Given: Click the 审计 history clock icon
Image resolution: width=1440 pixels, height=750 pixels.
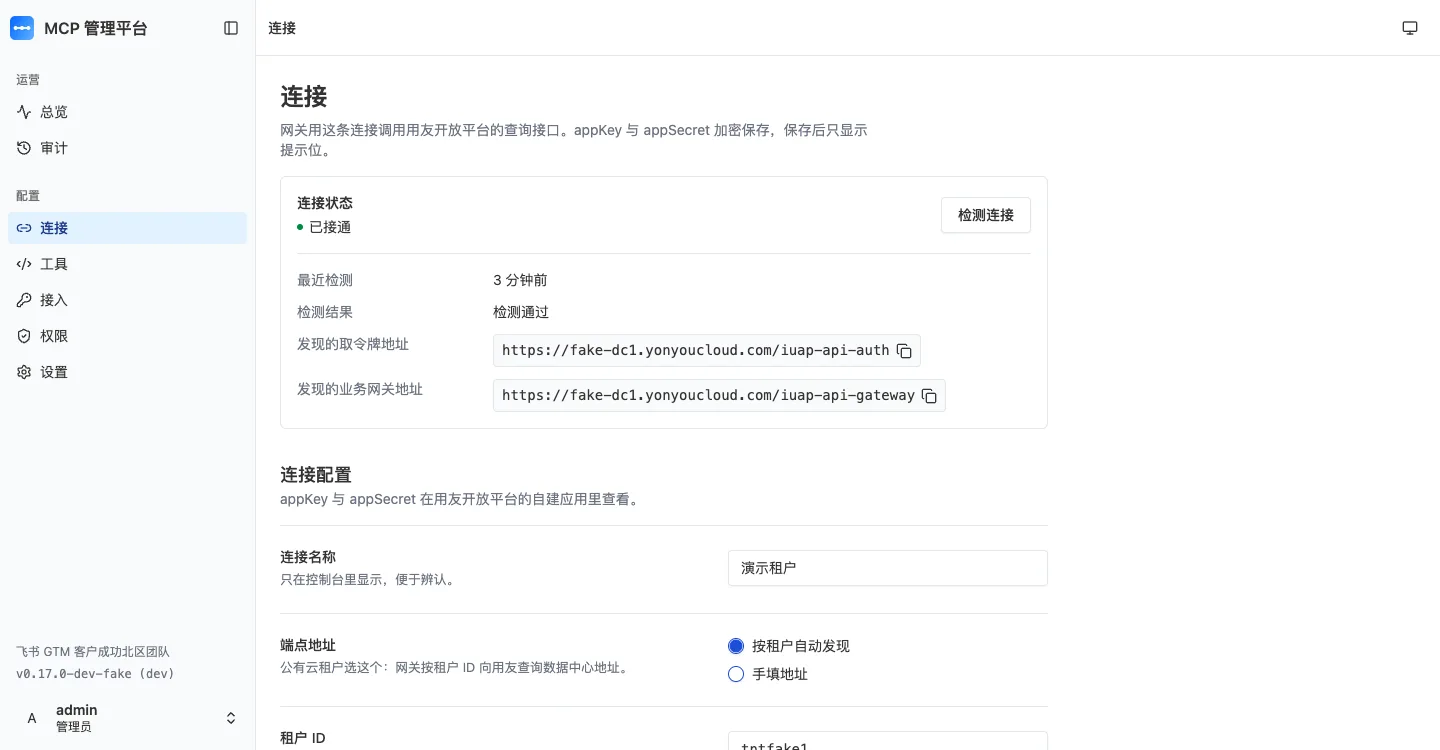Looking at the screenshot, I should coord(24,148).
